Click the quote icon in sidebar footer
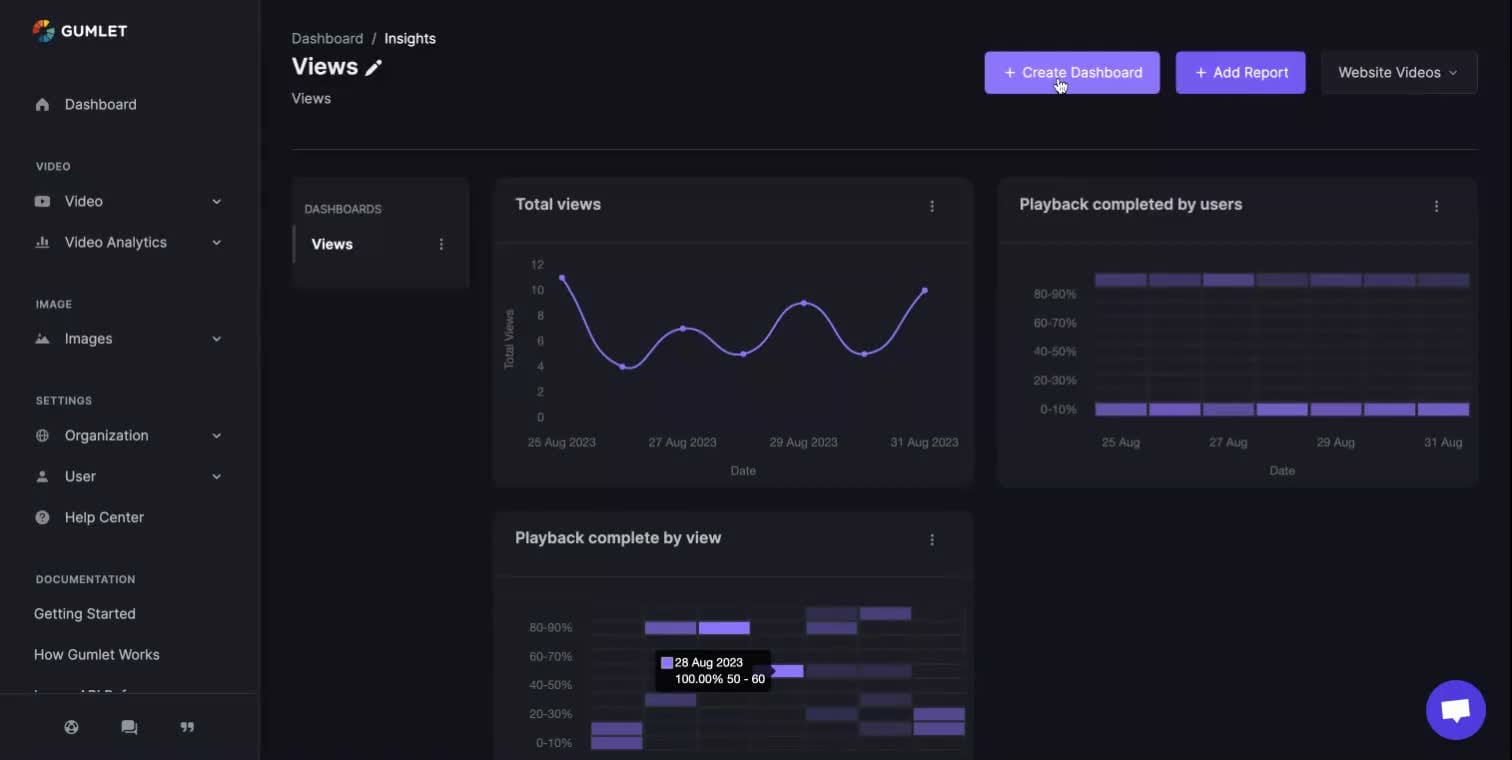The image size is (1512, 760). [187, 727]
